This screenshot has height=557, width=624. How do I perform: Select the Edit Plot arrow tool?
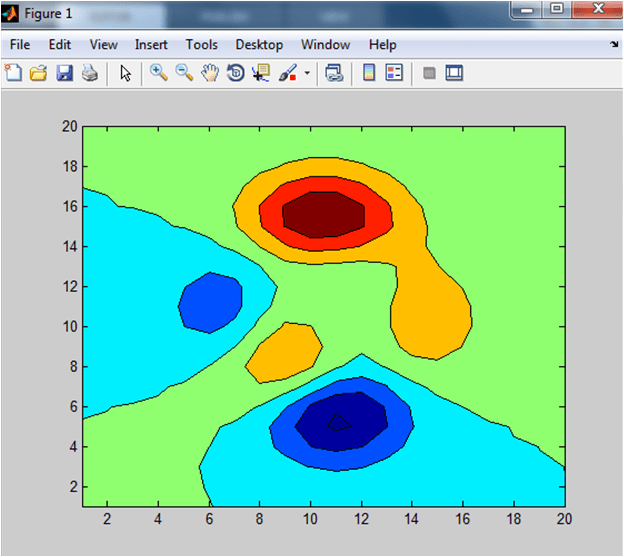click(126, 74)
